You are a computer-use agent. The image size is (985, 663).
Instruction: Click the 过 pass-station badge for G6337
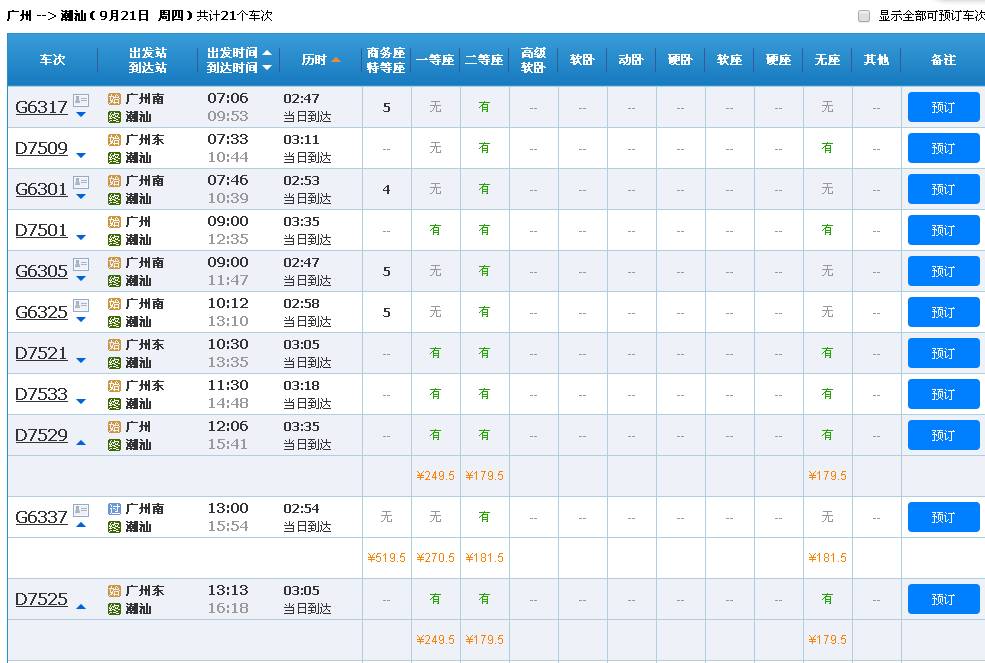[x=113, y=508]
